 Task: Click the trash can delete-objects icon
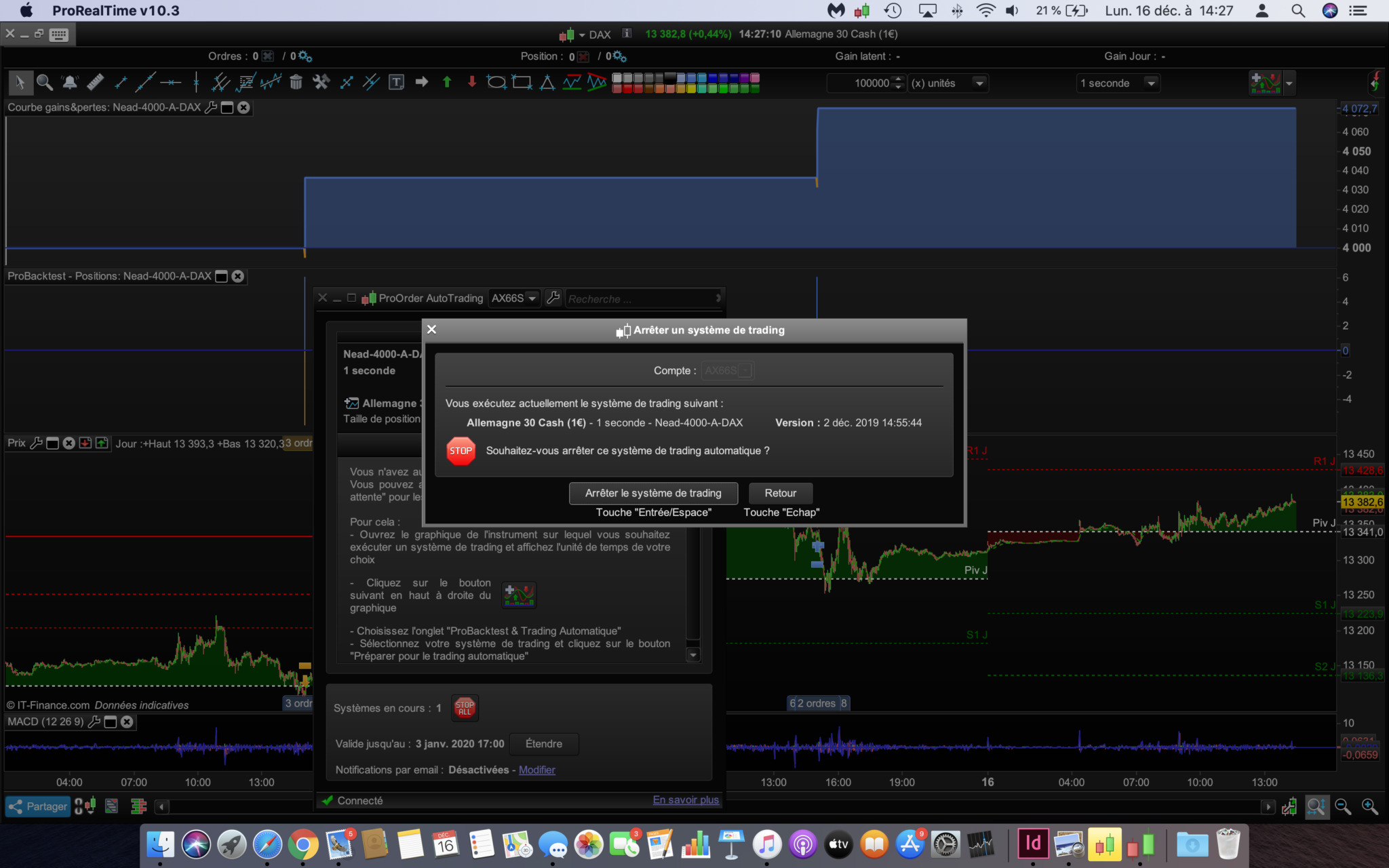point(296,83)
